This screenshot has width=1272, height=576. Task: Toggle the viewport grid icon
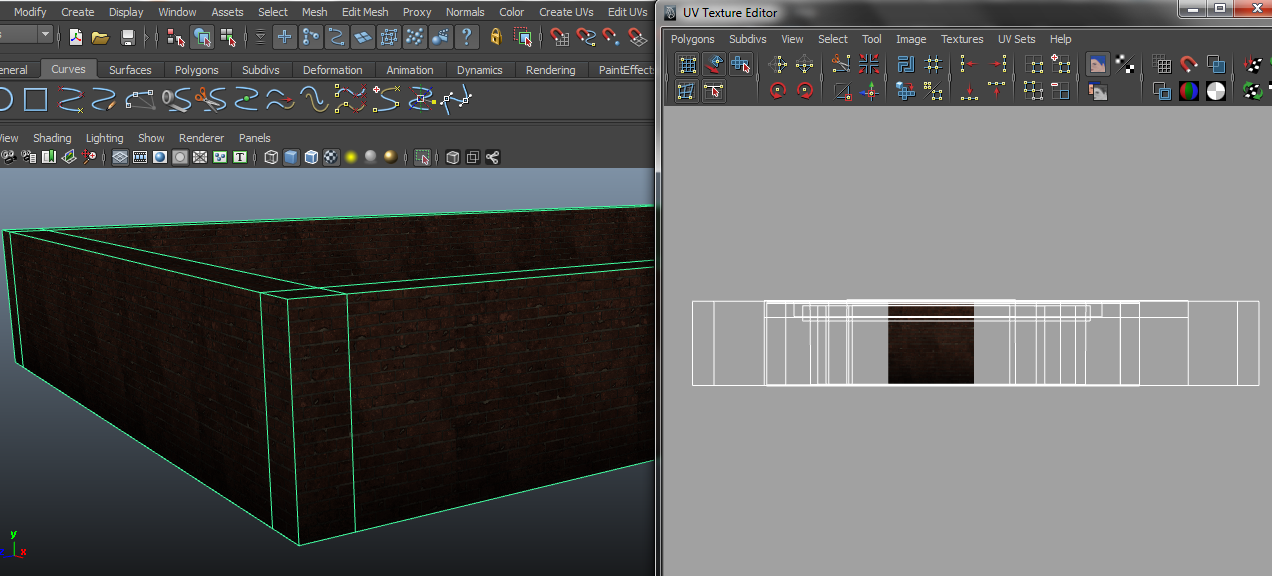(120, 157)
